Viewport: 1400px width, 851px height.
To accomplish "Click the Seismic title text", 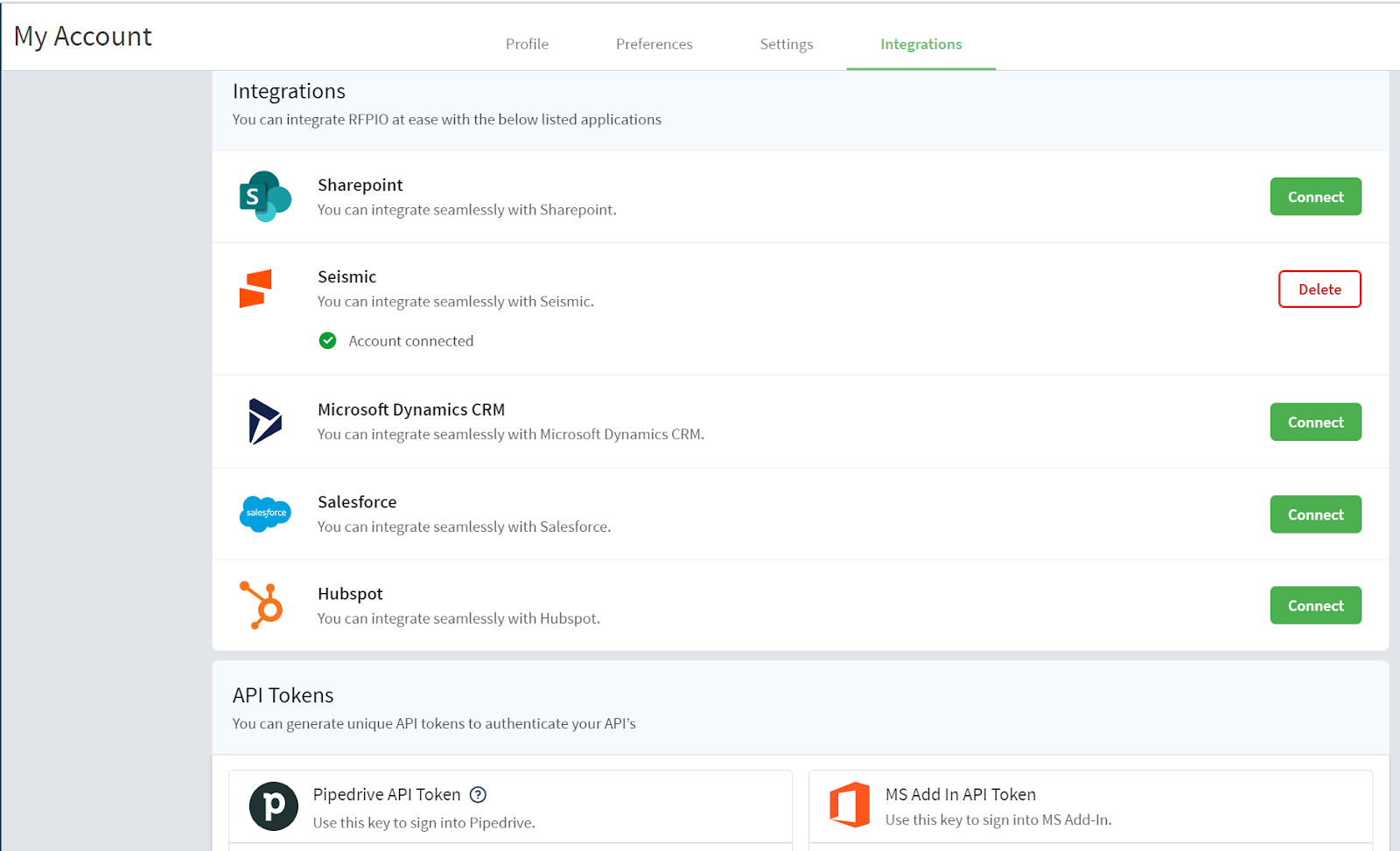I will pyautogui.click(x=346, y=276).
